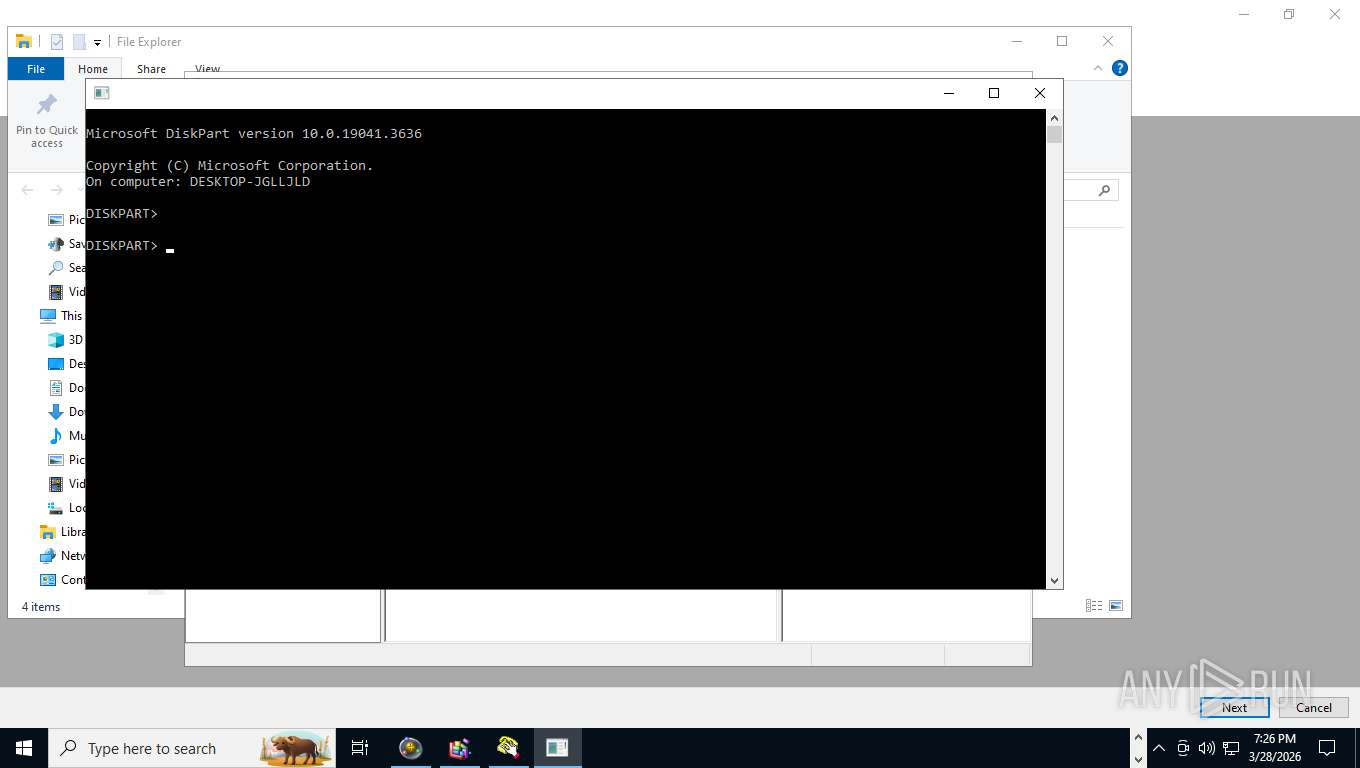Click the 'On computer: DESKTOP-JGLLJLD' text line
The image size is (1360, 768).
coord(198,182)
